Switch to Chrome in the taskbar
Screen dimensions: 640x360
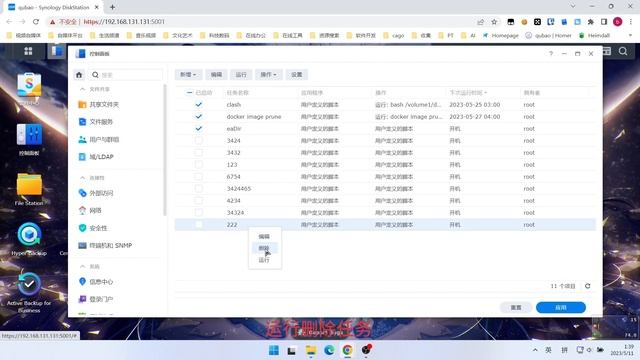pos(347,350)
